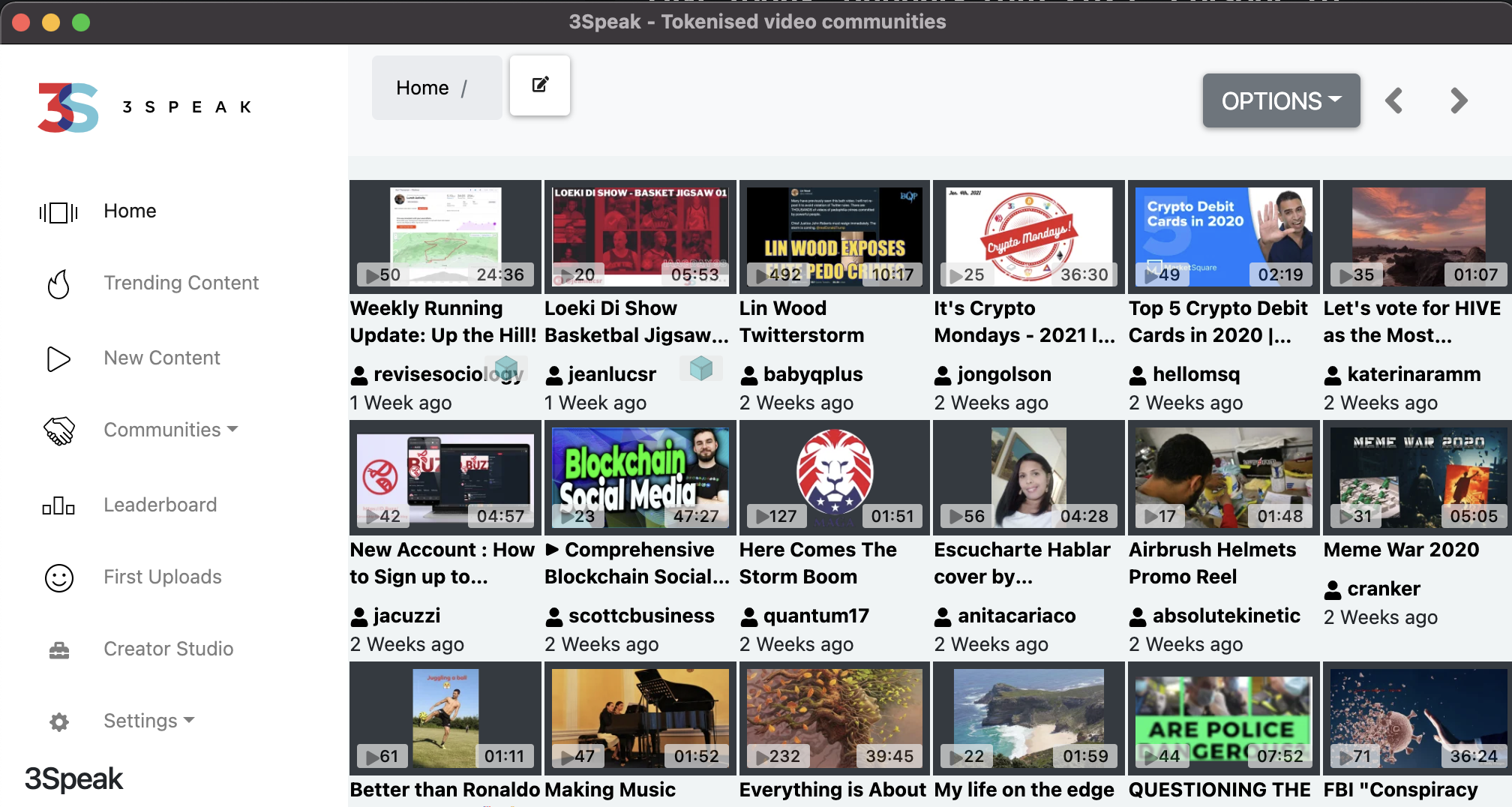Open Loeki Di Show Basketbal Jigsaw thumbnail

(x=640, y=237)
